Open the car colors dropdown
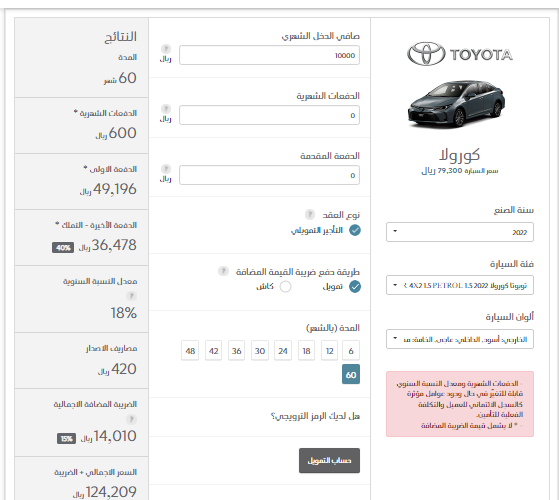559x500 pixels. 460,339
